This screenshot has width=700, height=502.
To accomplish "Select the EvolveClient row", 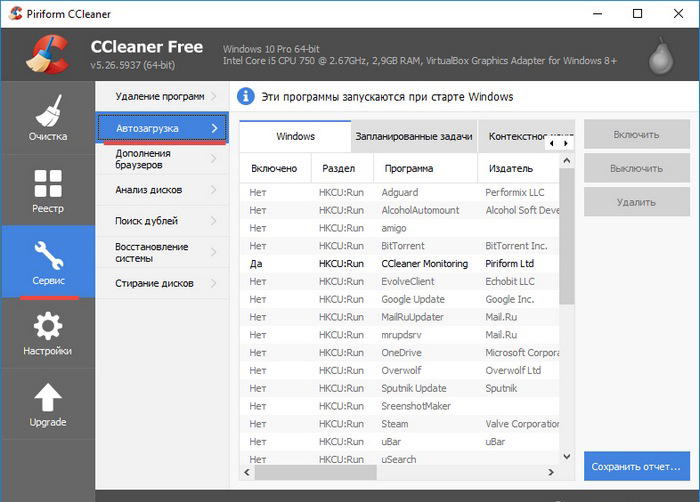I will (x=399, y=282).
